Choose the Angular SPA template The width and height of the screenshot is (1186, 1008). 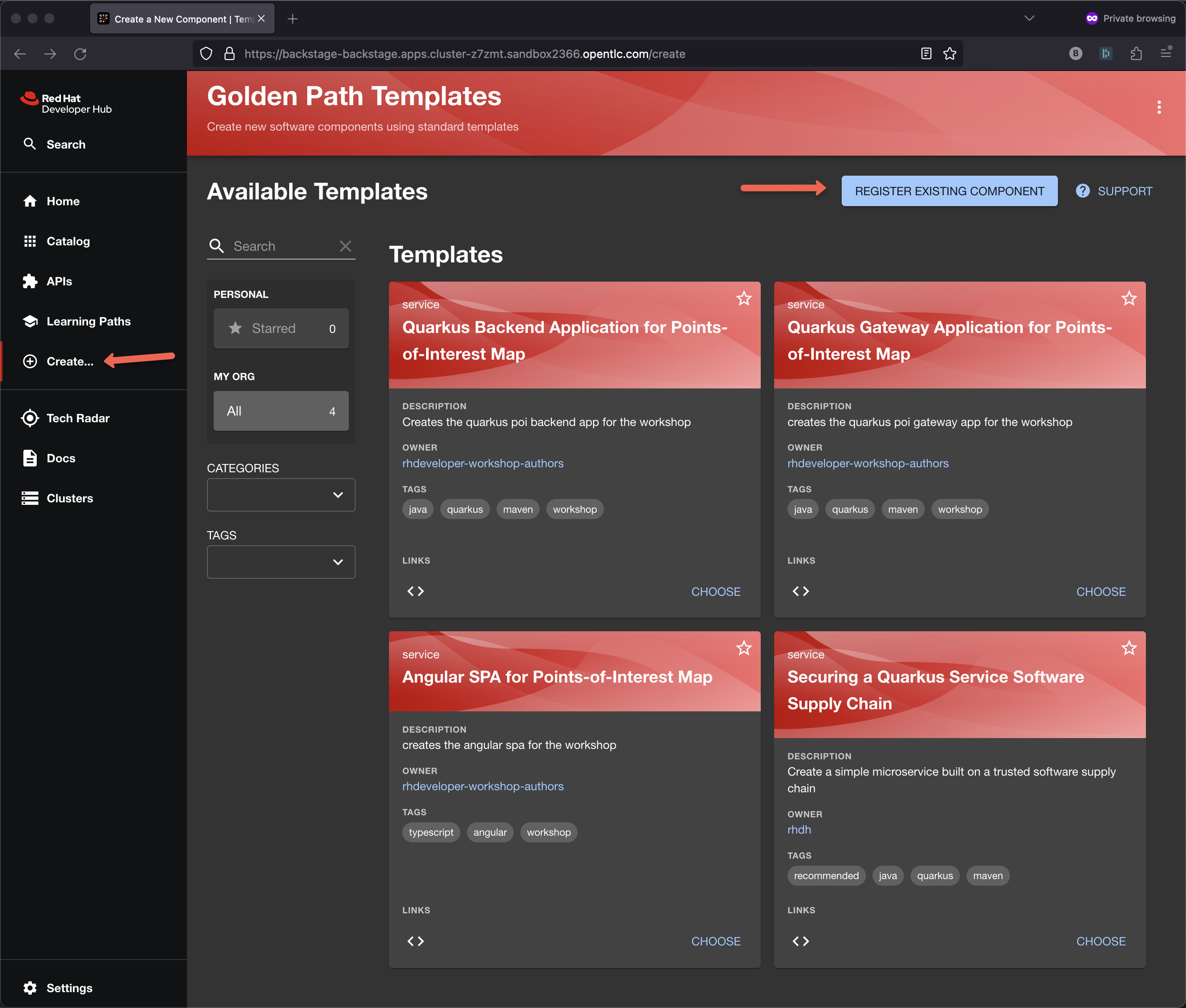click(716, 941)
